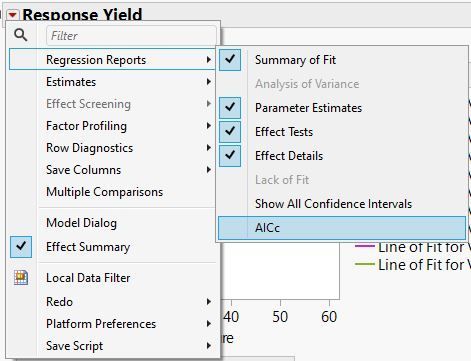Toggle the Parameter Estimates checkmark
The image size is (471, 361).
230,108
